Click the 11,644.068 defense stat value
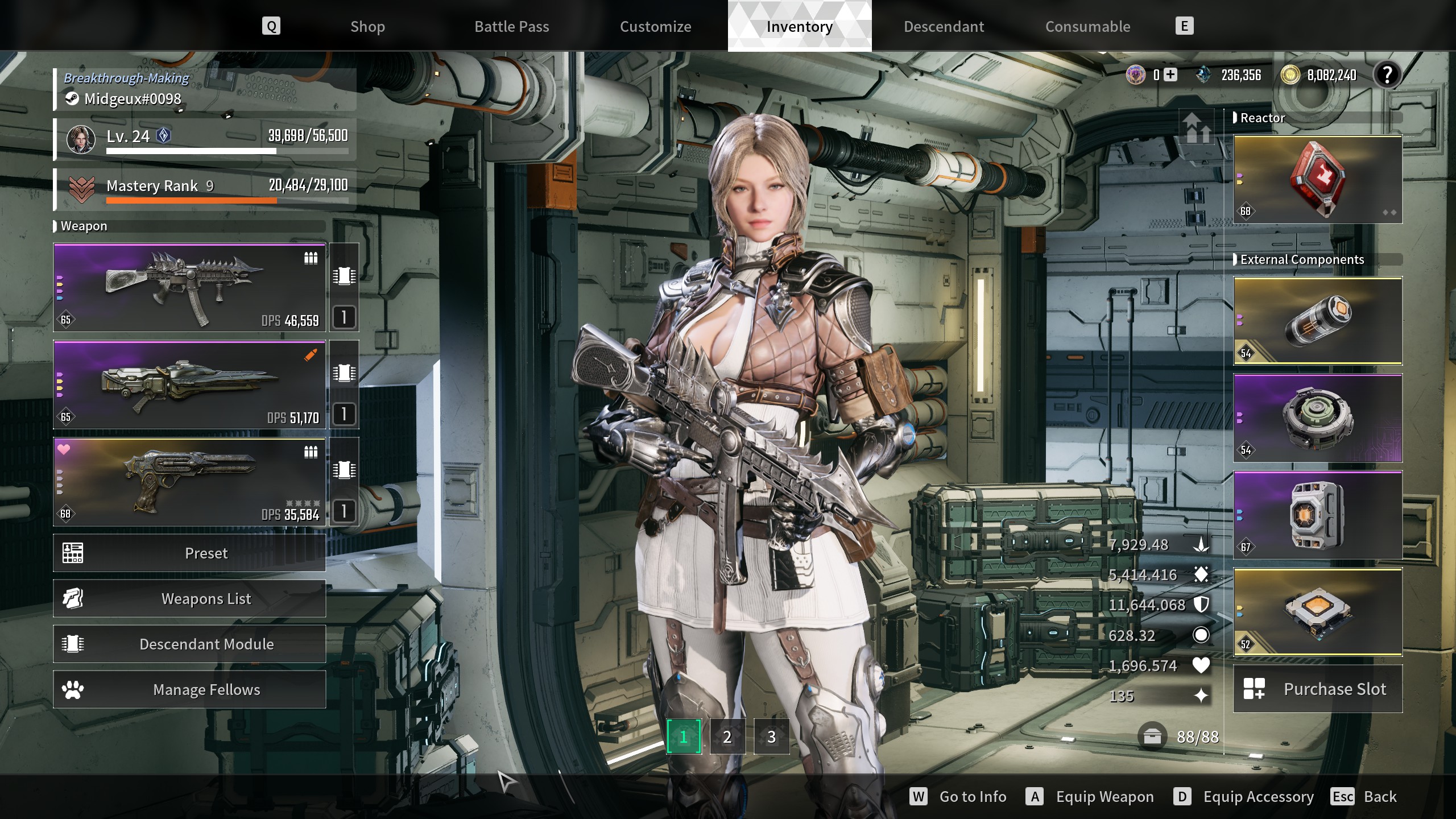The width and height of the screenshot is (1456, 819). click(x=1146, y=605)
